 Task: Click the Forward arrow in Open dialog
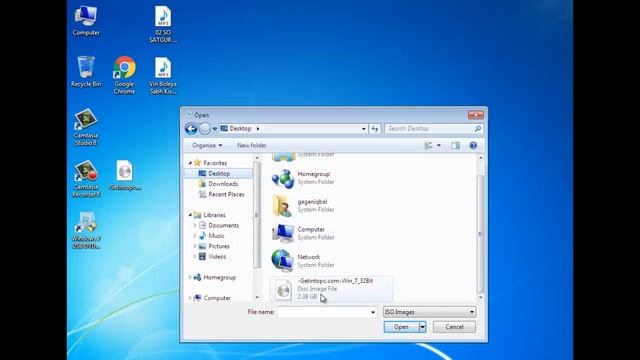tap(205, 129)
